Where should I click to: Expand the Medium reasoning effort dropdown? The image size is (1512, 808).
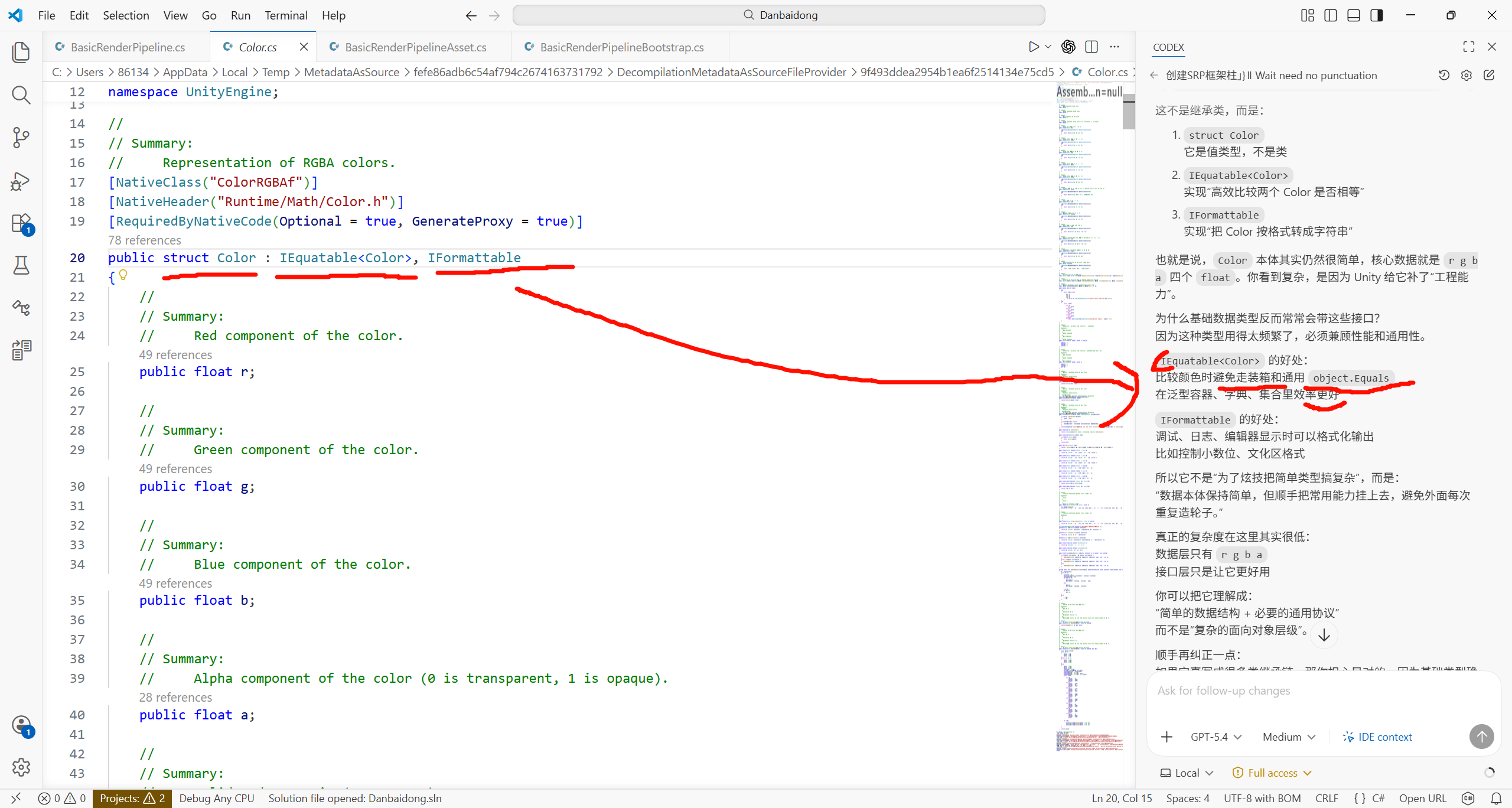pyautogui.click(x=1289, y=737)
